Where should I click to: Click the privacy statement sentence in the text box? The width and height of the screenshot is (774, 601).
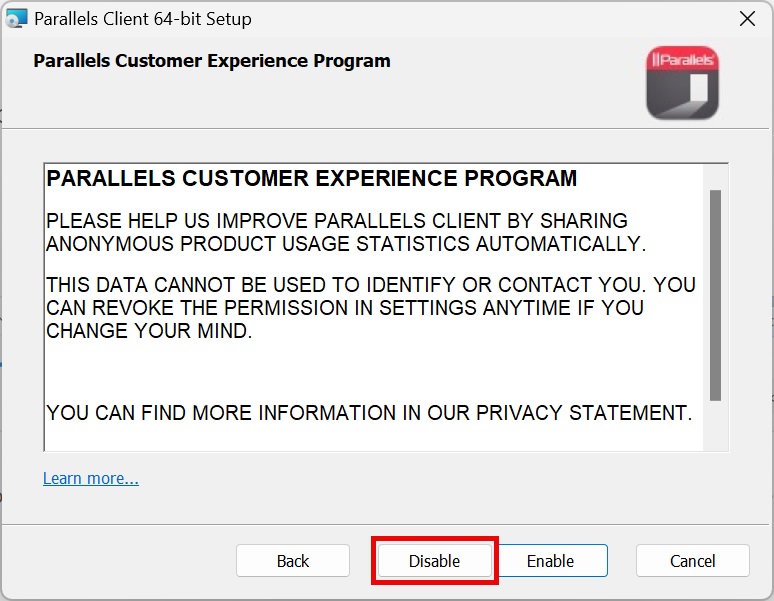(369, 412)
